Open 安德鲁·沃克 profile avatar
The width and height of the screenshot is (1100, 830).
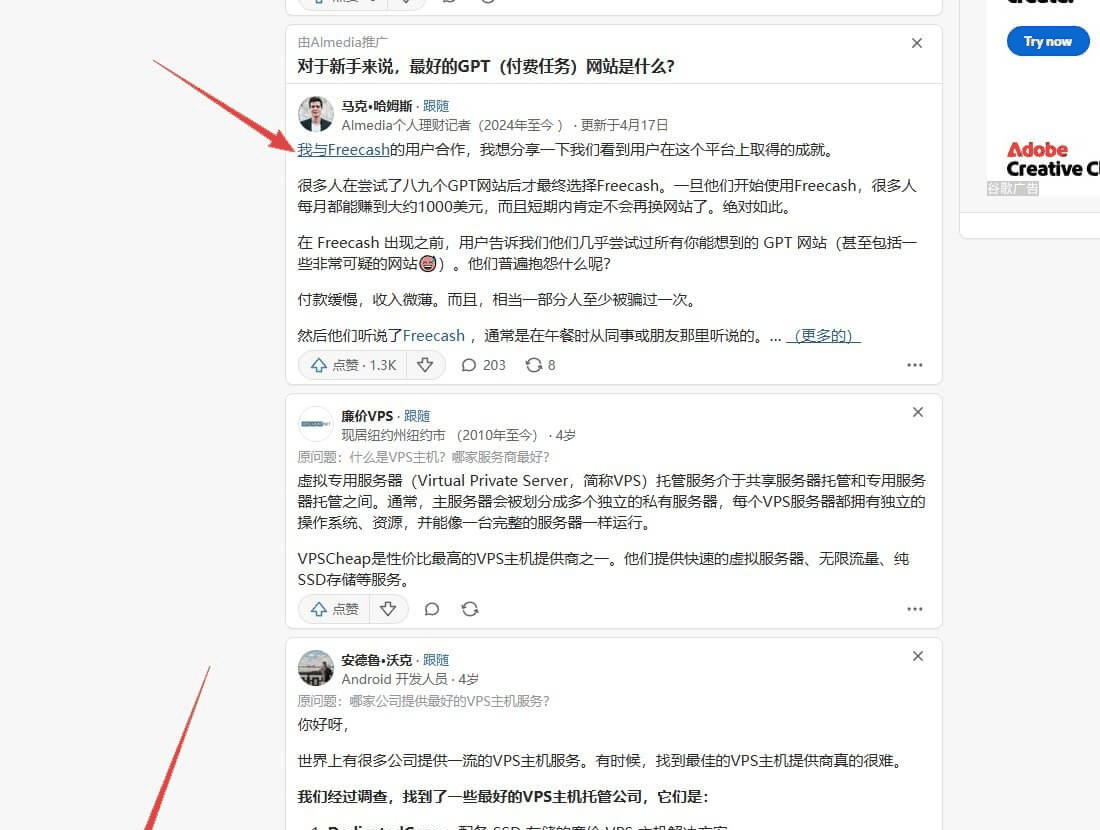316,667
